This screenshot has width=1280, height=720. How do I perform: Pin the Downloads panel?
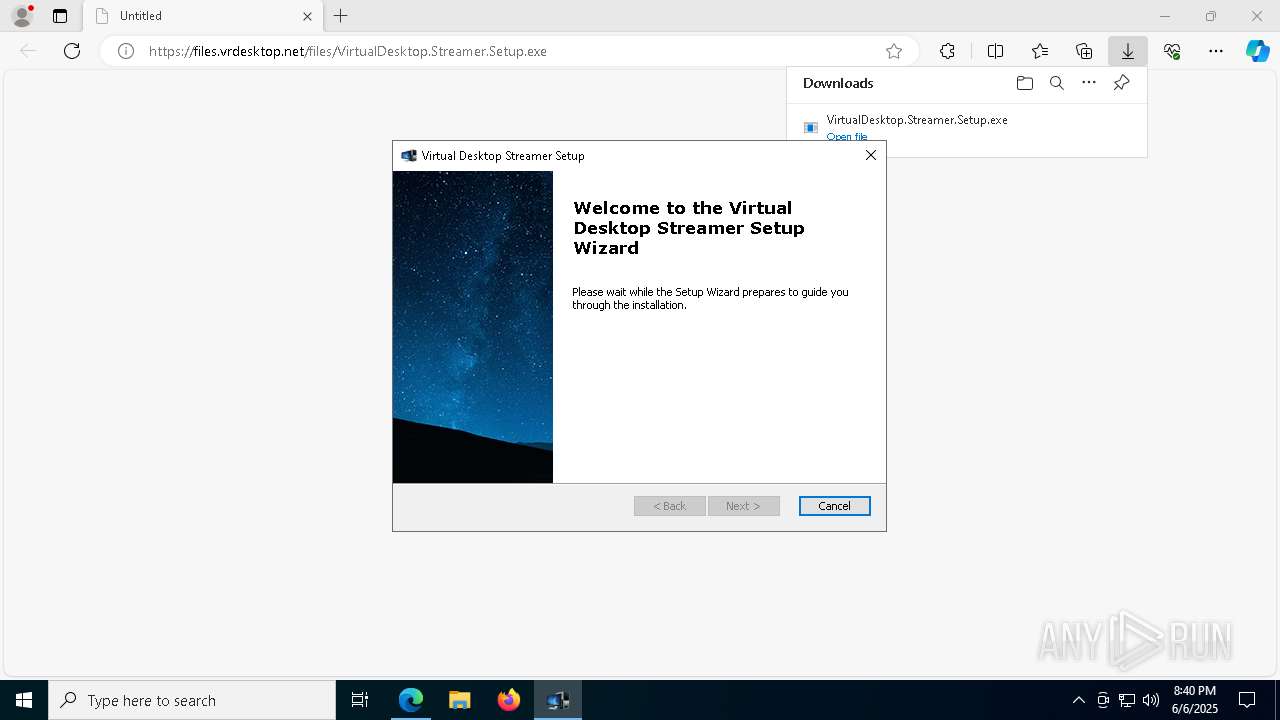[x=1121, y=83]
